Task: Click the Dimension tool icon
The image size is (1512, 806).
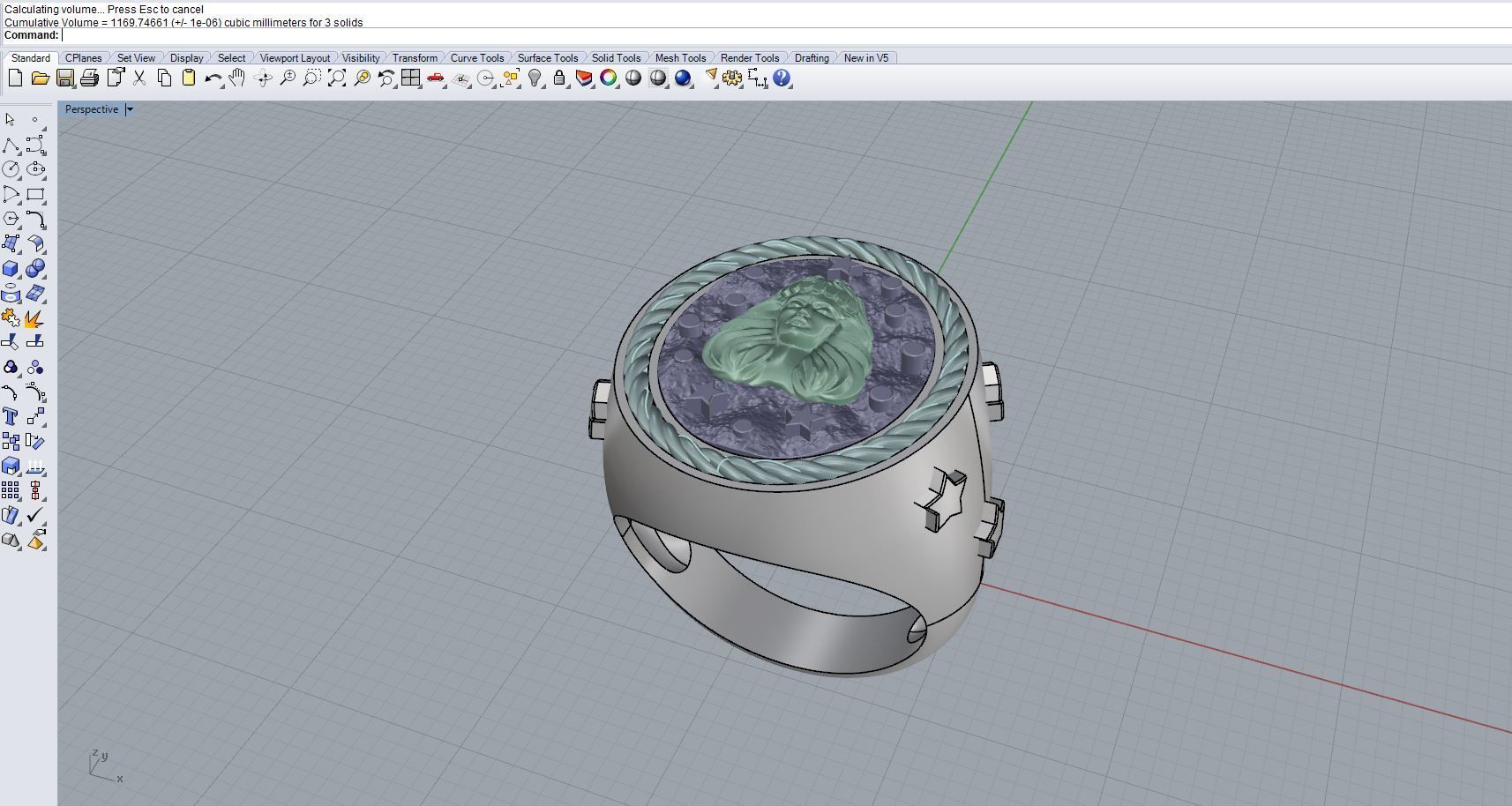Action: [757, 78]
